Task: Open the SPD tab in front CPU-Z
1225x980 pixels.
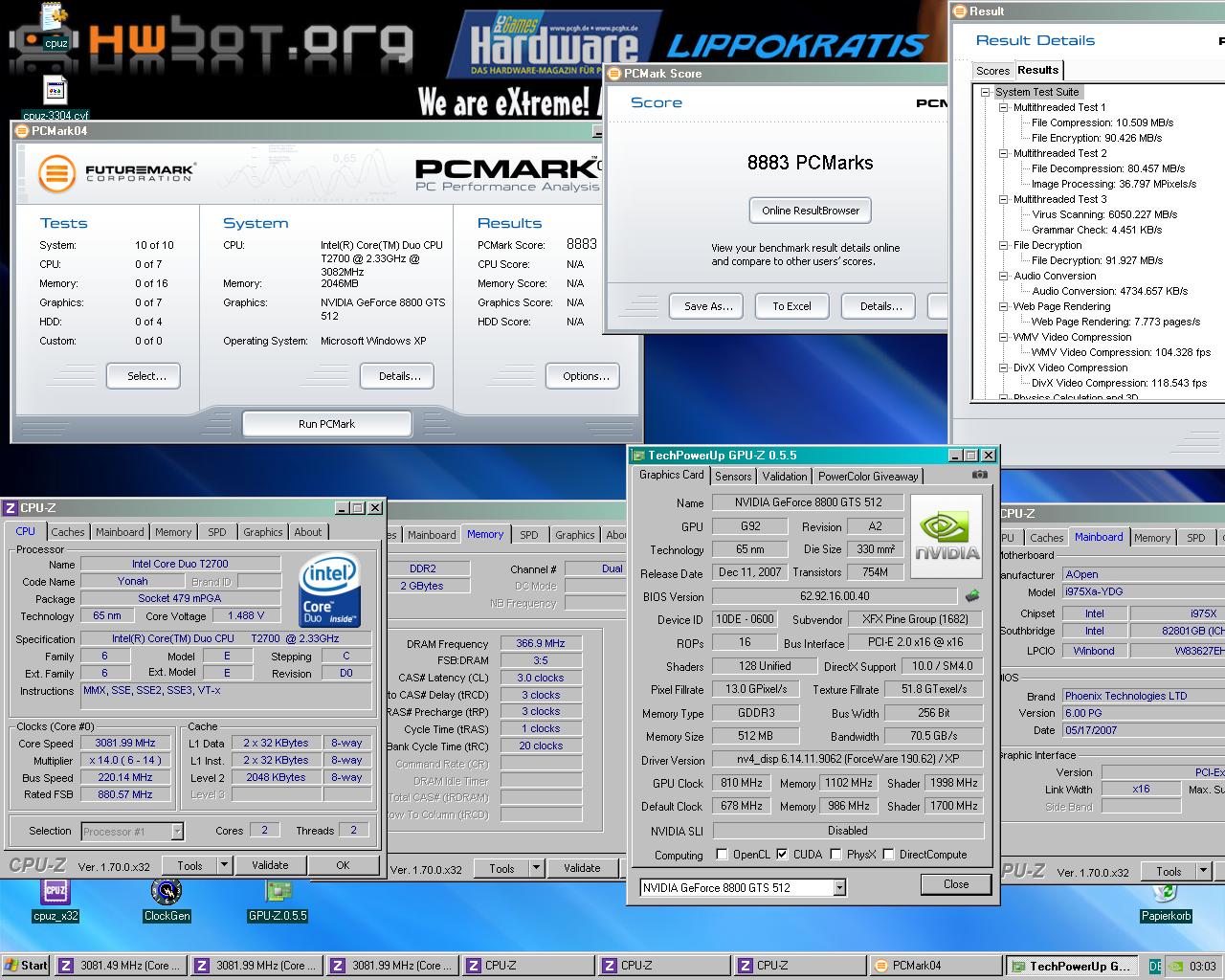Action: tap(217, 532)
